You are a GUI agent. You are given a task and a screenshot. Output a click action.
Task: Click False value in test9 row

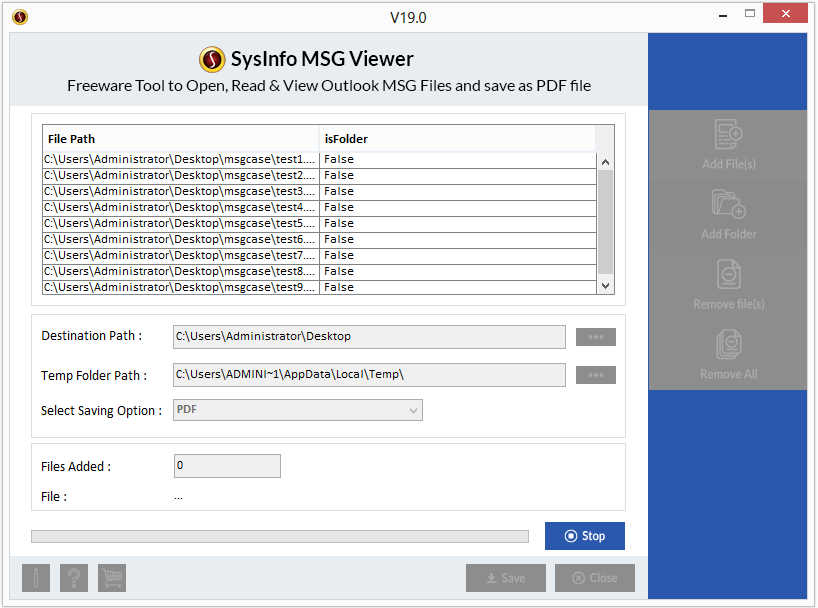[x=339, y=287]
